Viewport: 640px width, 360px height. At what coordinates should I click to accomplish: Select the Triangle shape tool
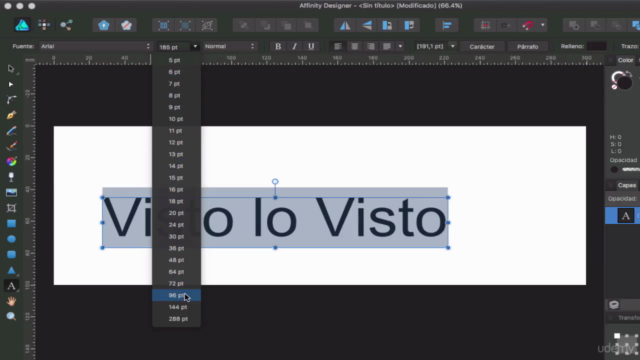11,270
